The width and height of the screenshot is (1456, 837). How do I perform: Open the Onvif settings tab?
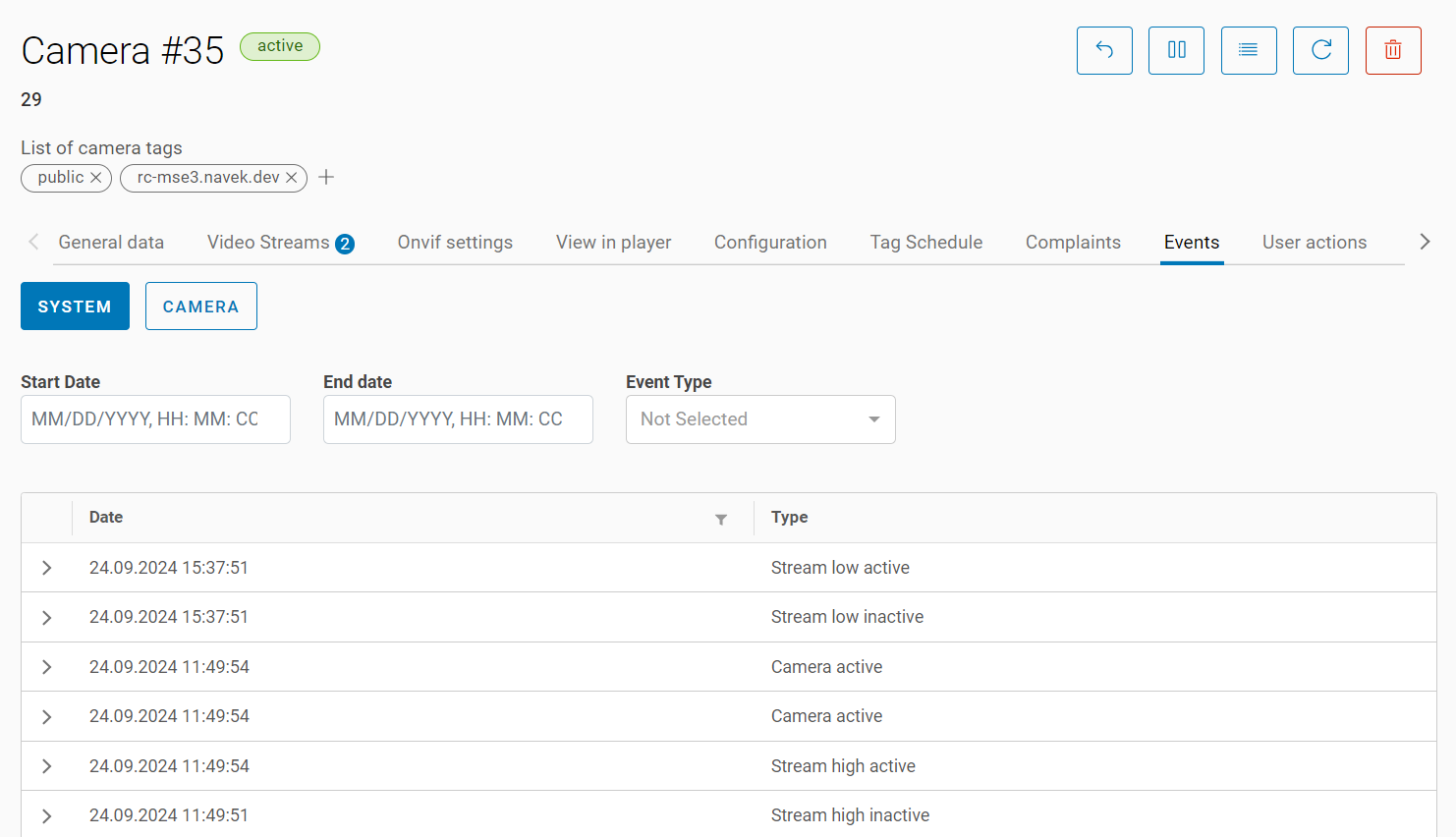(455, 243)
